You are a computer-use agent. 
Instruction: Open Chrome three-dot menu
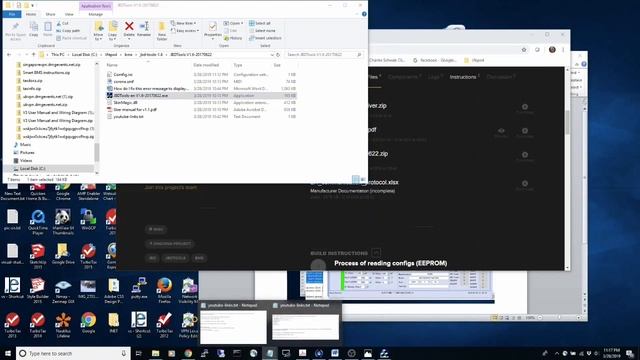563,49
